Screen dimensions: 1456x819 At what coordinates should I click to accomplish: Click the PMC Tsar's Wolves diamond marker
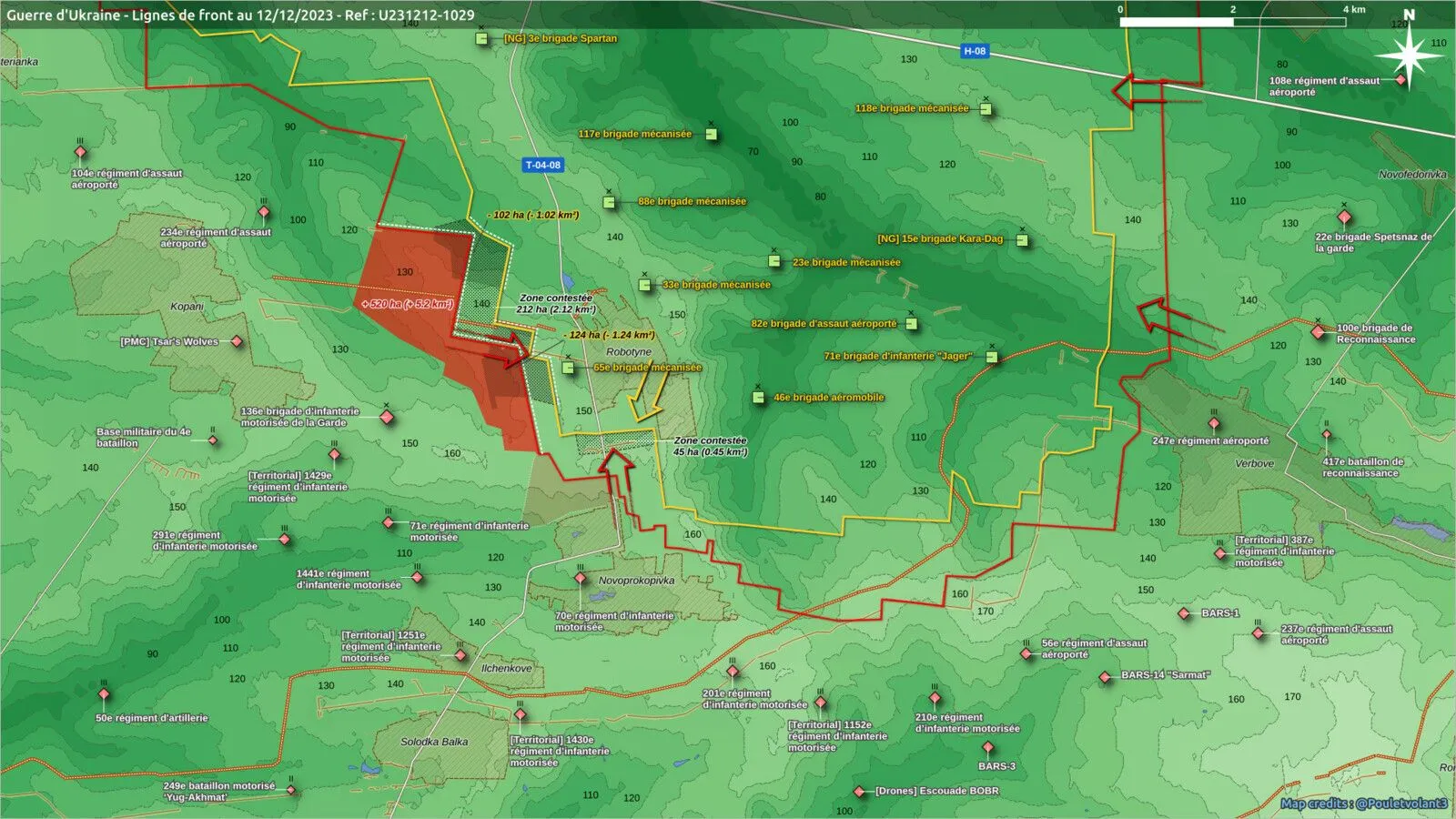237,341
